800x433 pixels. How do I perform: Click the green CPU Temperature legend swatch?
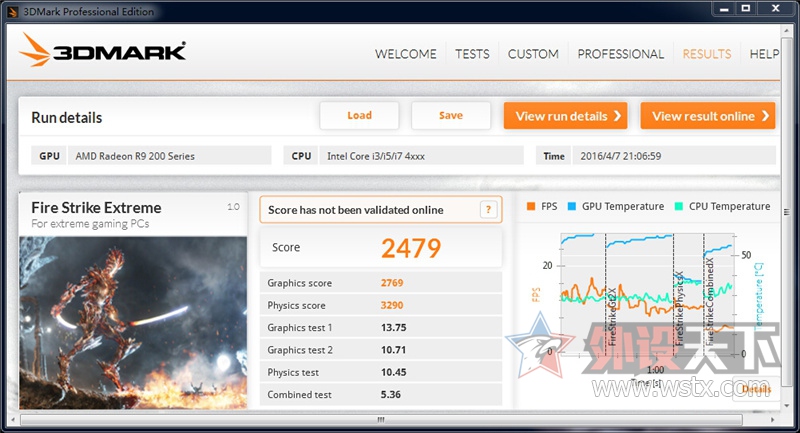click(679, 206)
